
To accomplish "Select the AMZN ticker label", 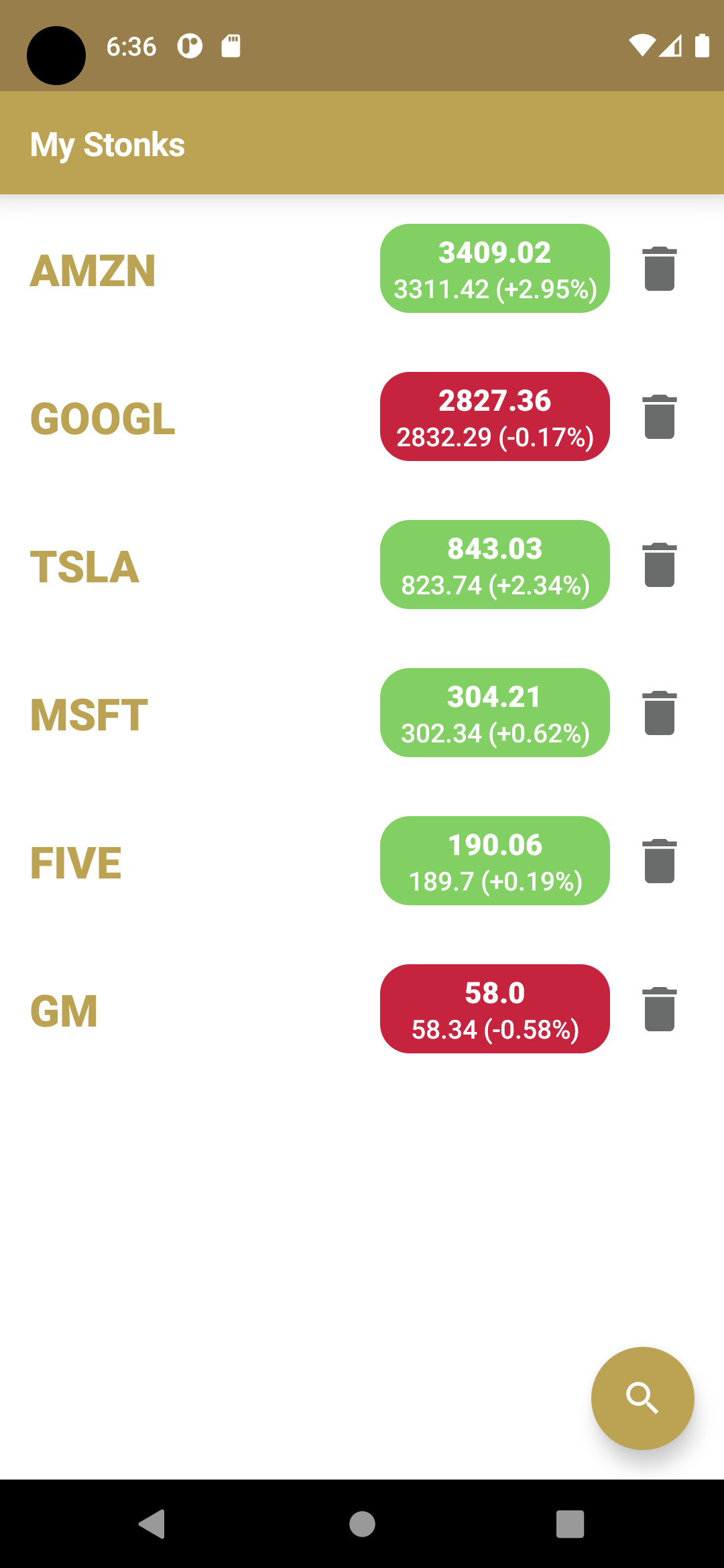I will 93,271.
